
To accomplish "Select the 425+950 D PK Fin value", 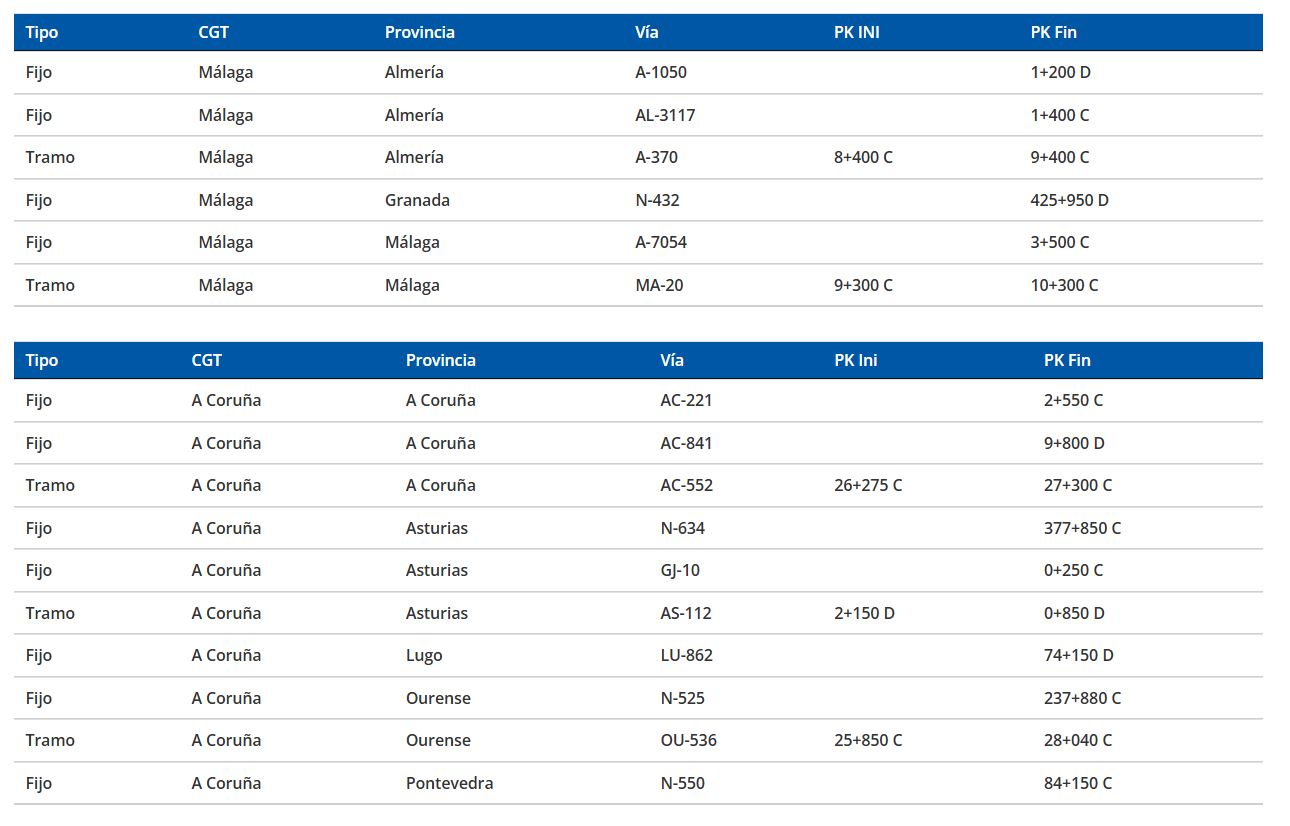I will pyautogui.click(x=1070, y=200).
